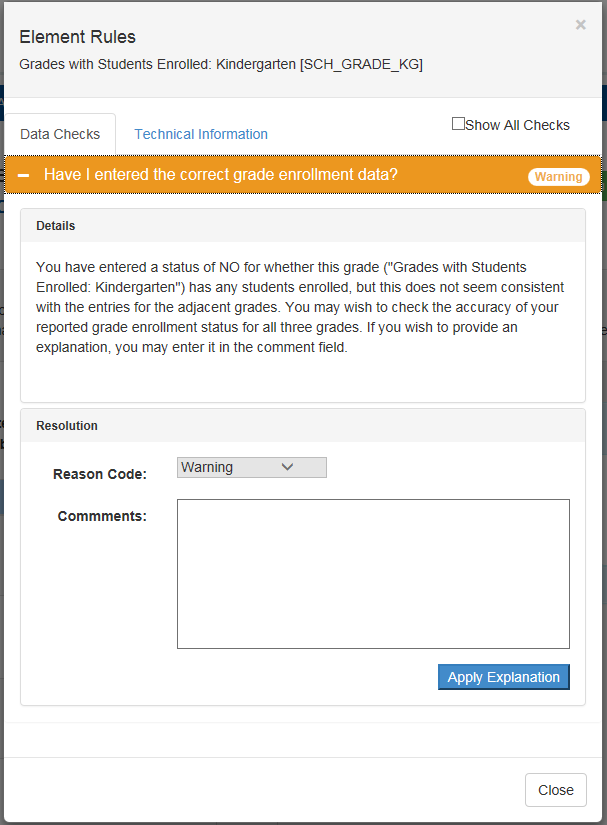Click the Resolution panel heading
Screen dimensions: 607x825
[x=67, y=426]
